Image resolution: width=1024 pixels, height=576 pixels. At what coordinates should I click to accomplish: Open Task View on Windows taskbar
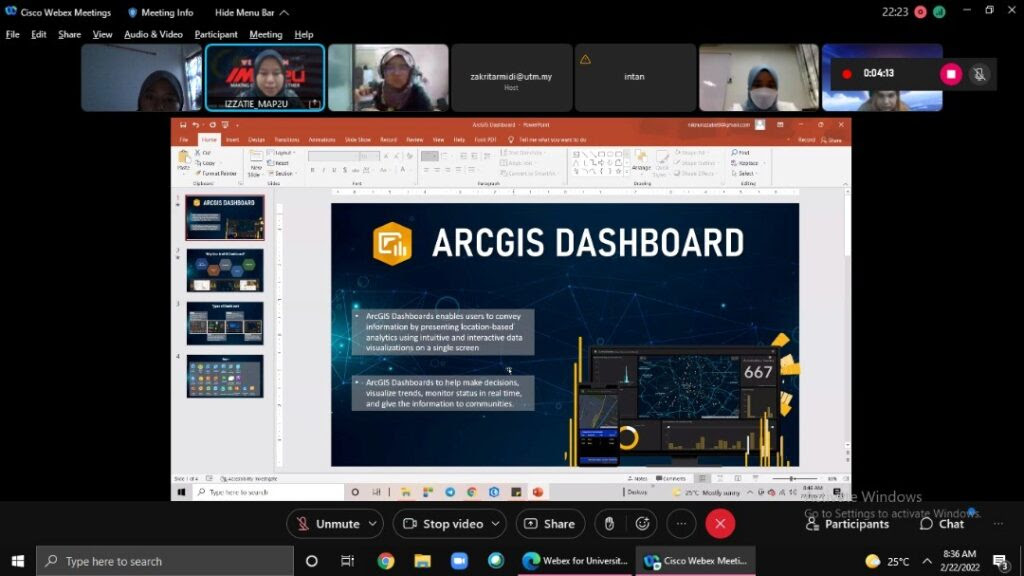[347, 561]
